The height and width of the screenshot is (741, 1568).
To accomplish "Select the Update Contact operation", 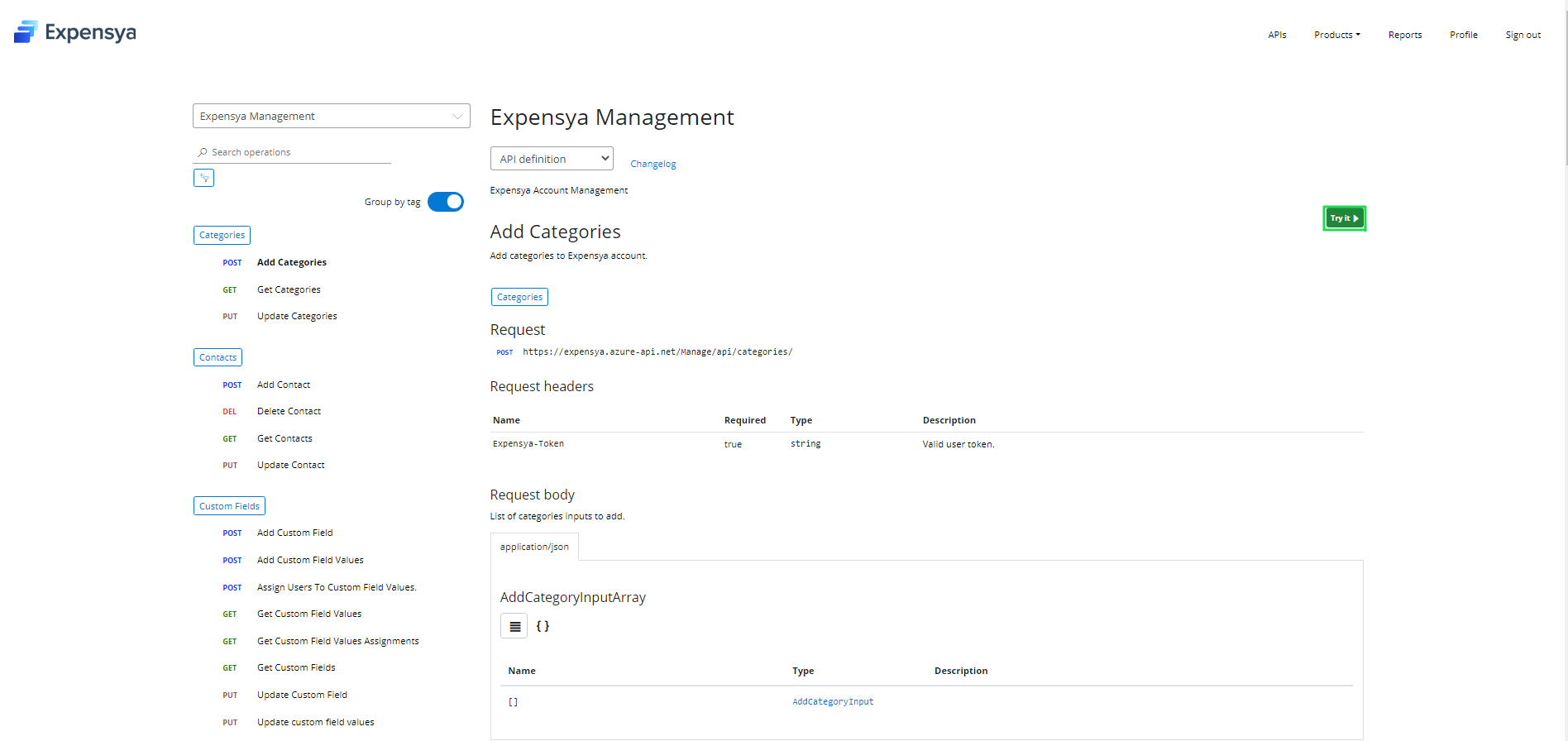I will click(x=290, y=465).
